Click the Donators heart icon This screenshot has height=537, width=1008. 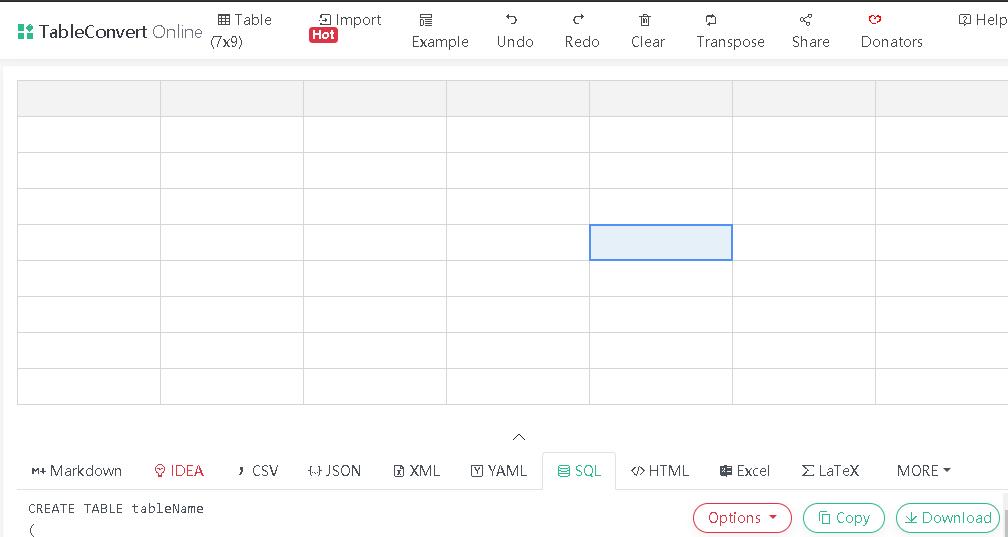click(x=875, y=20)
